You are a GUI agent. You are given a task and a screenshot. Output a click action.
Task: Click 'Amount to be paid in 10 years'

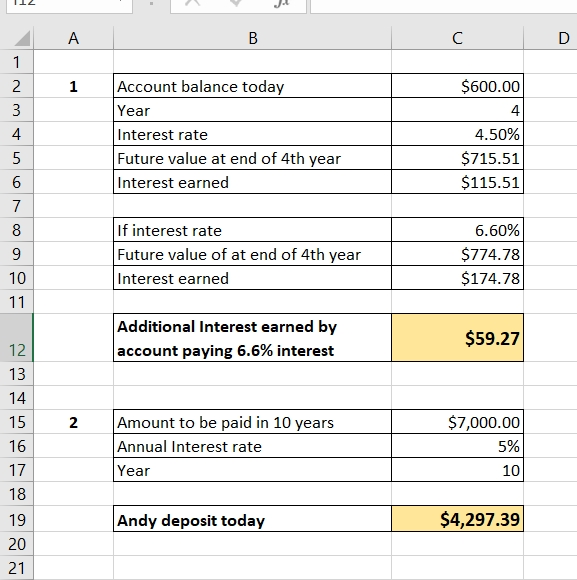coord(252,422)
